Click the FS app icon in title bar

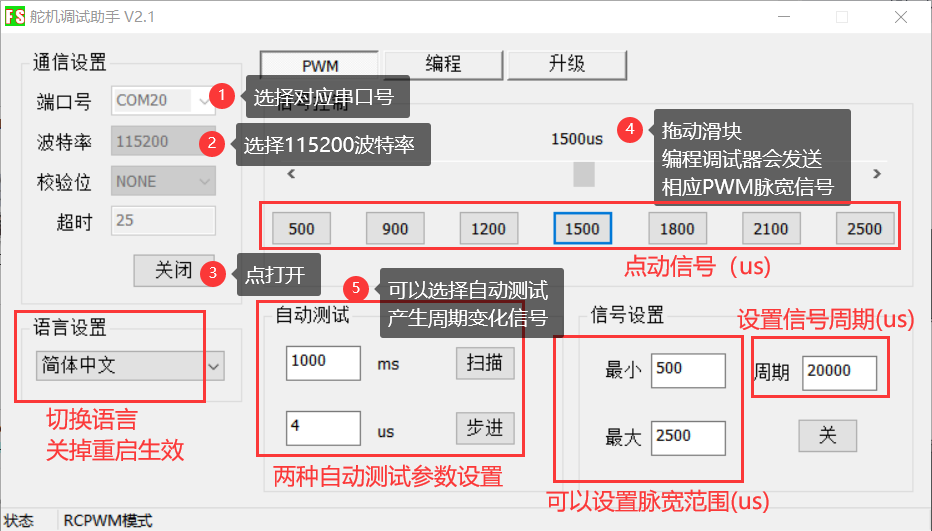click(16, 17)
